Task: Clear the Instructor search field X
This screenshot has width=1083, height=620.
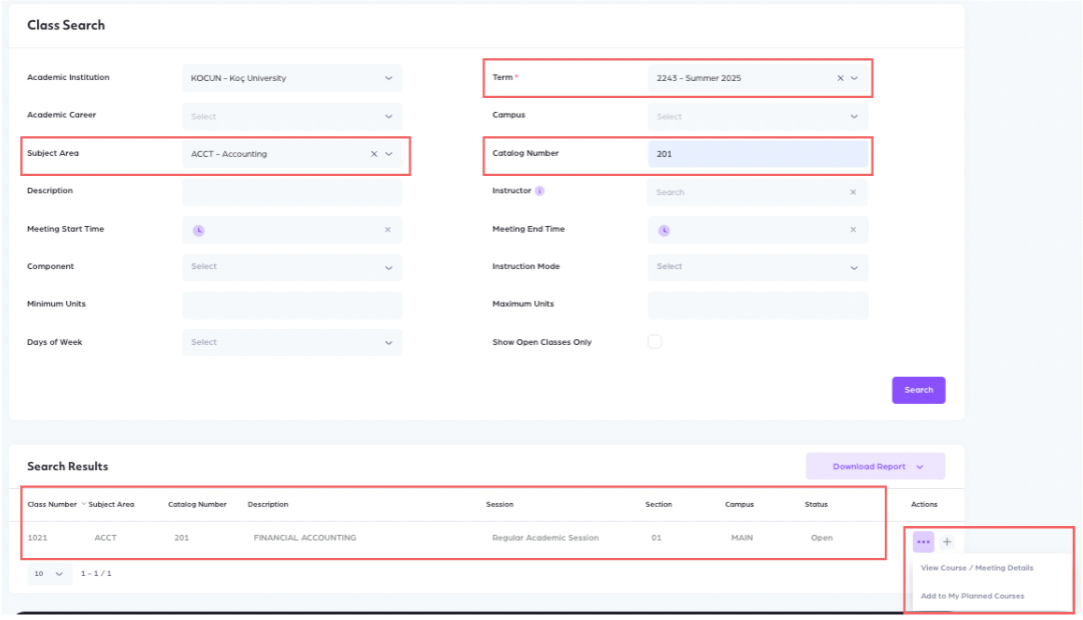Action: [853, 192]
